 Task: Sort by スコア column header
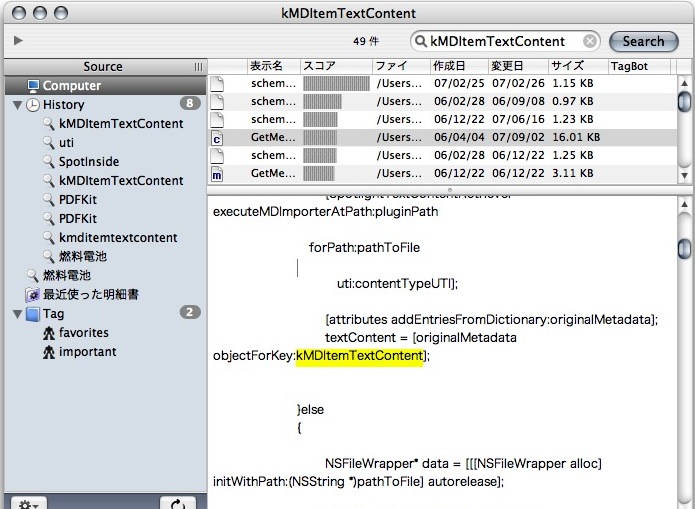click(336, 67)
